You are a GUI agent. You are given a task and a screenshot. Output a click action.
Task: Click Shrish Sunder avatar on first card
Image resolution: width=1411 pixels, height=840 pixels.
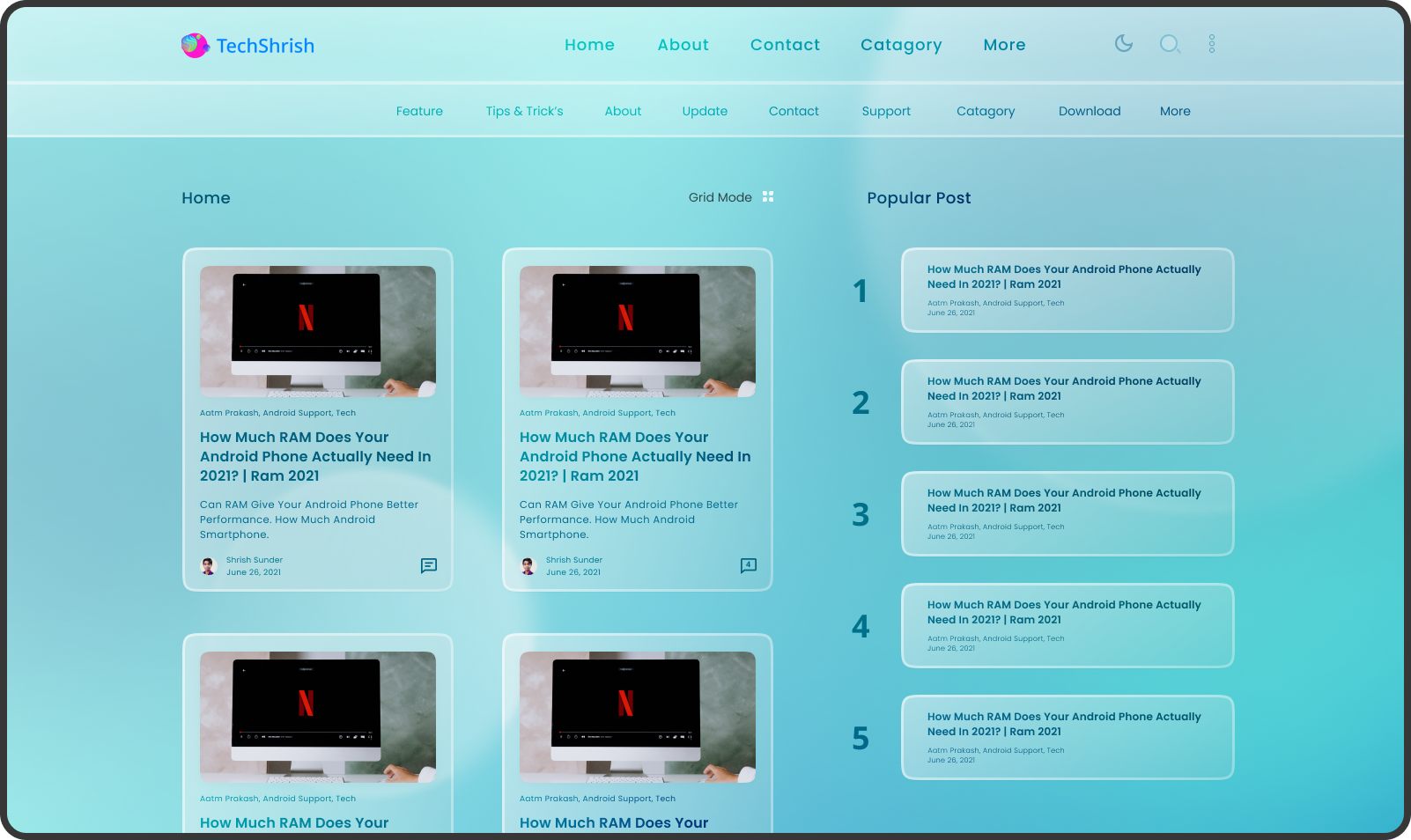click(209, 566)
